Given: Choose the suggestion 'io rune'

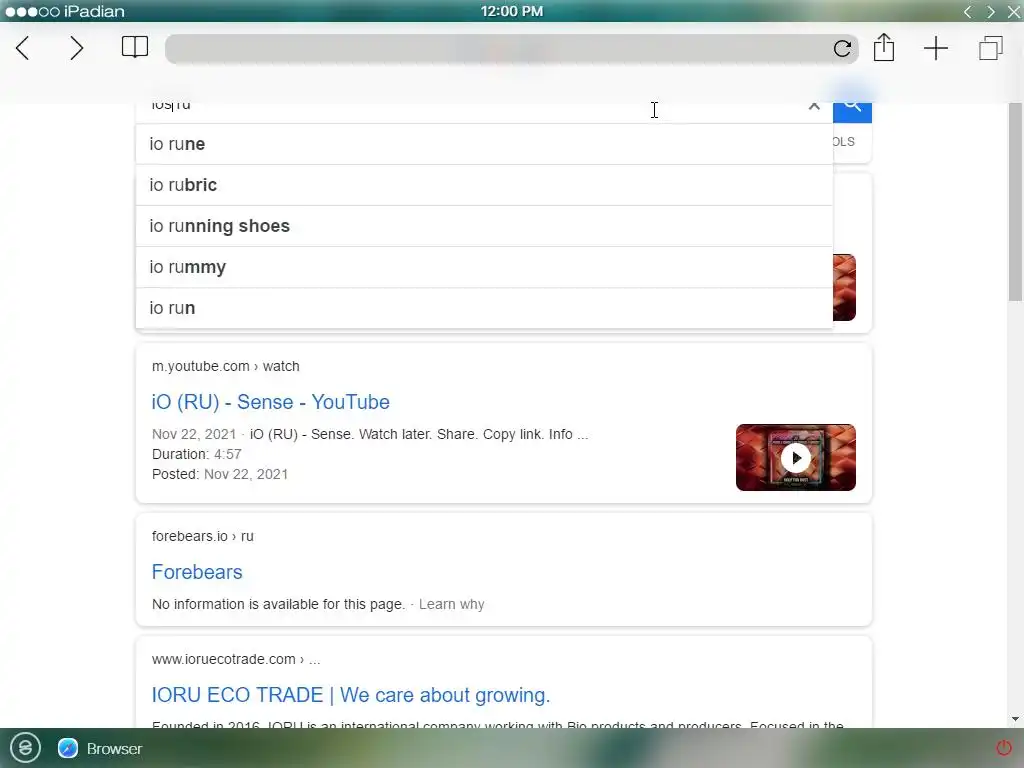Looking at the screenshot, I should coord(484,144).
